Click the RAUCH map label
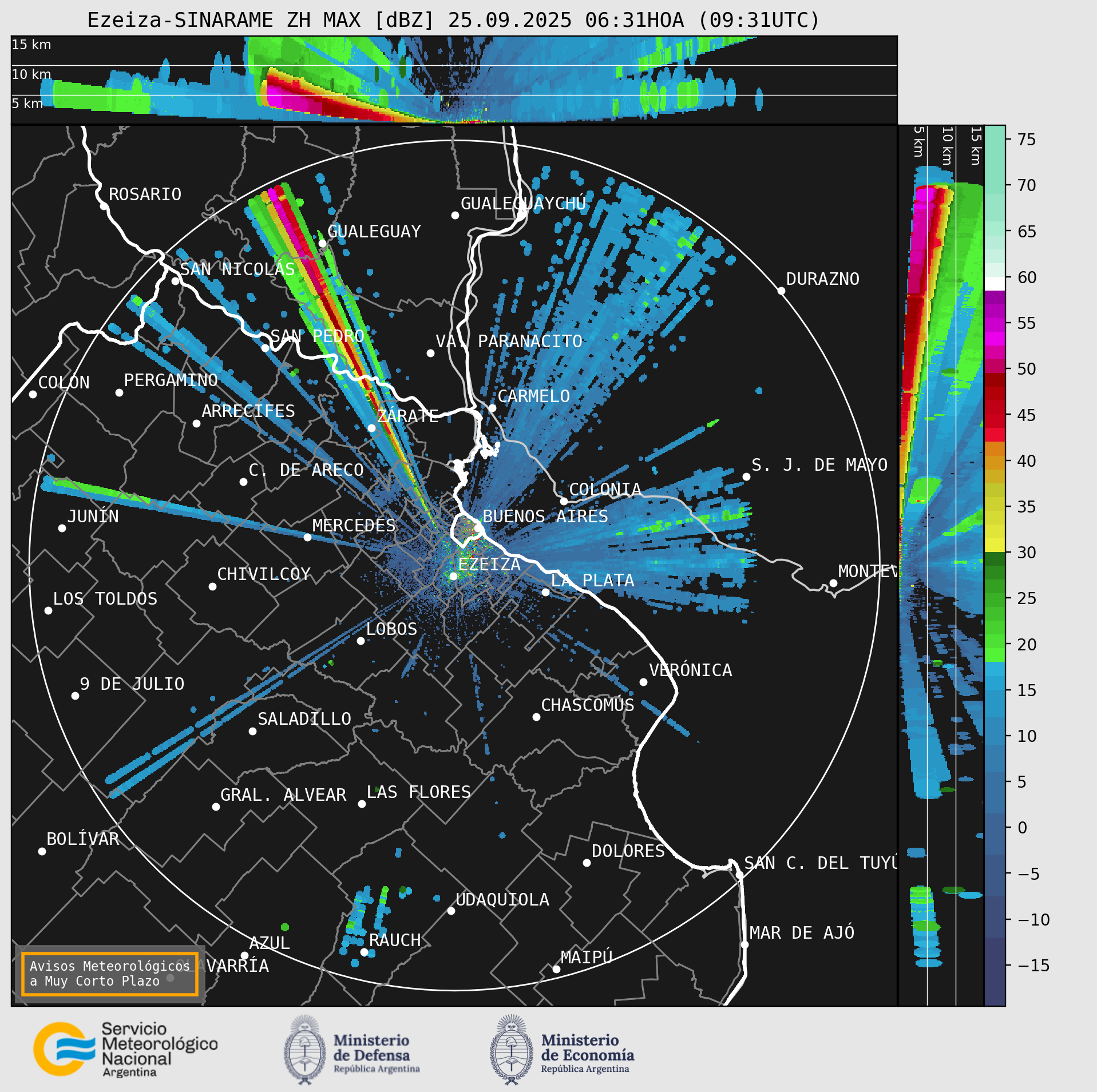The image size is (1097, 1092). coord(395,940)
